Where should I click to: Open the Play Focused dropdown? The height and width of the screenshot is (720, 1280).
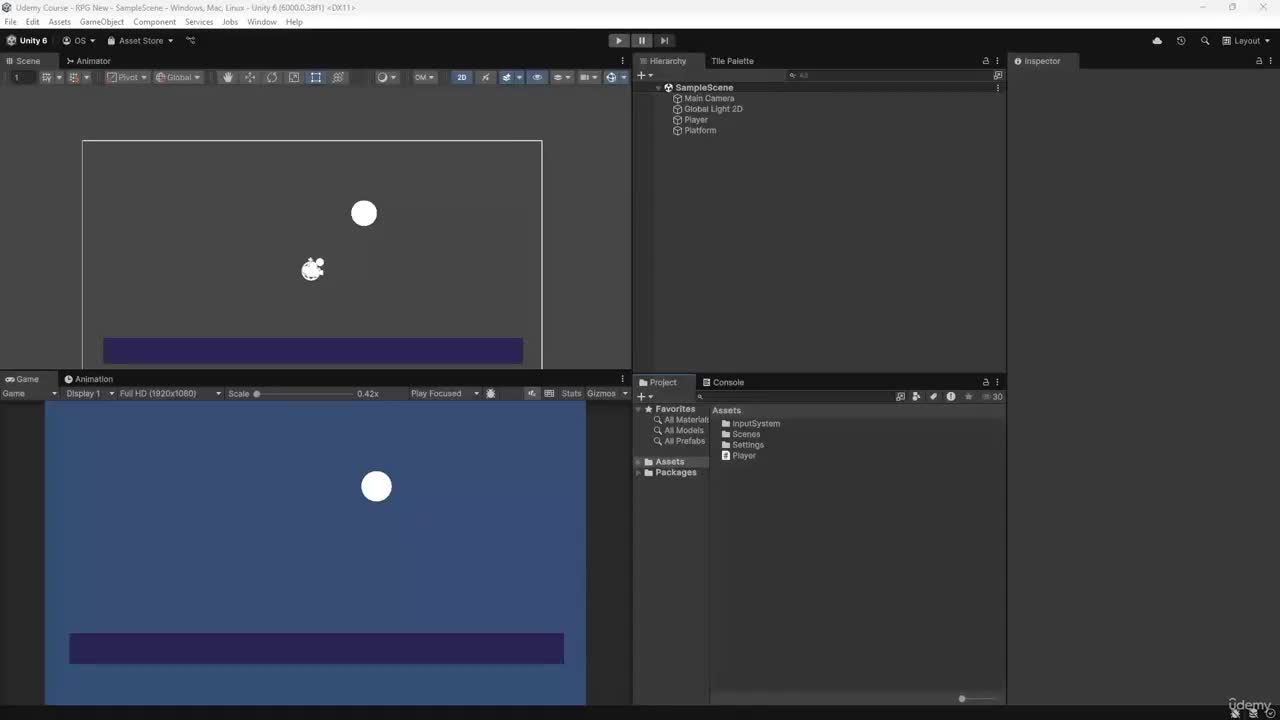click(445, 394)
